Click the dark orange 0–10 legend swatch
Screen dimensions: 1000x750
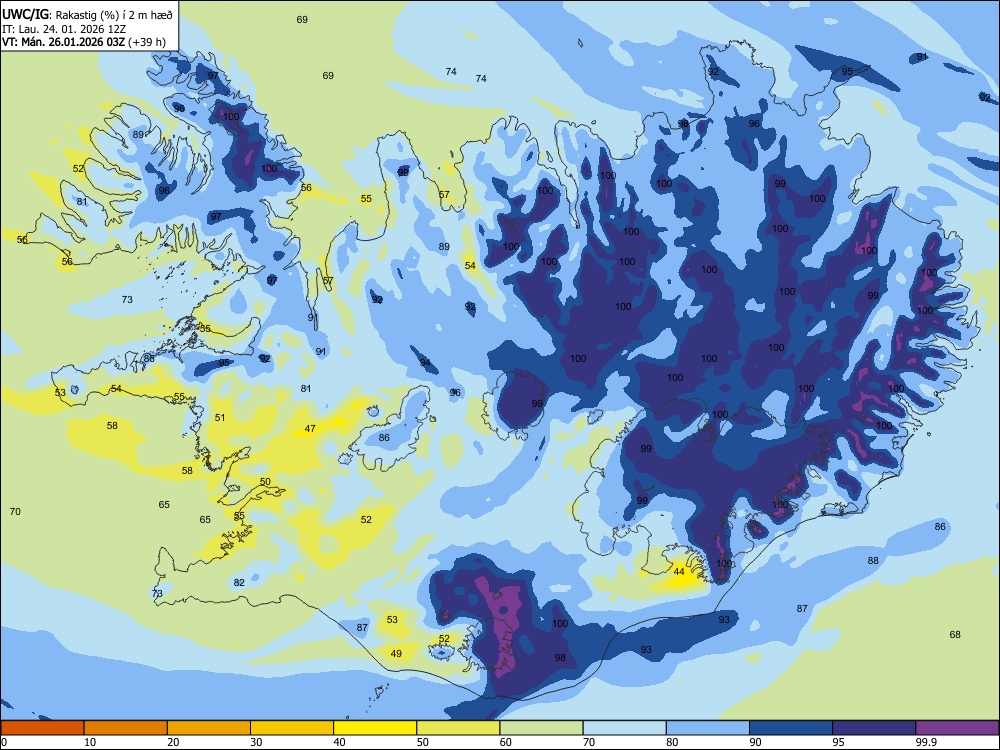[x=42, y=728]
